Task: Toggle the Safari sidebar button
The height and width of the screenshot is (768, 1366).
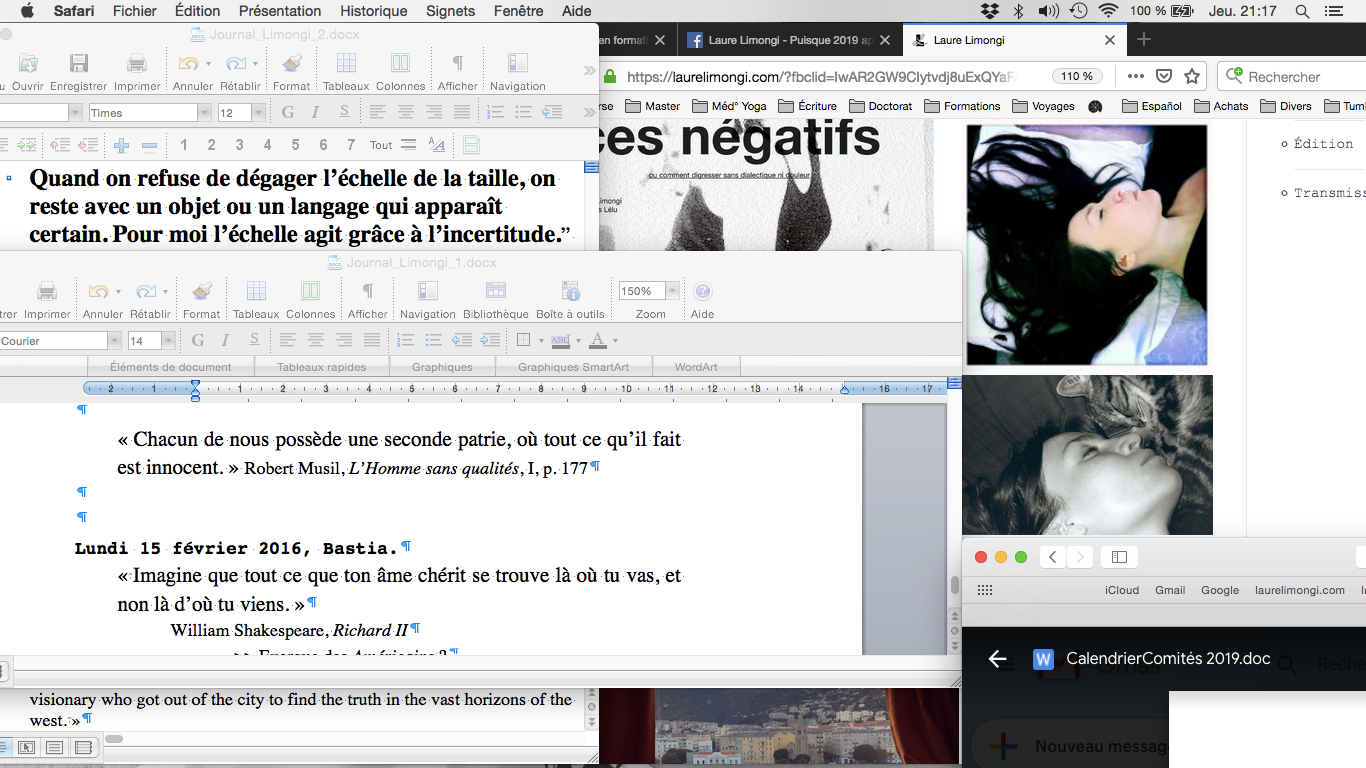Action: (1119, 557)
